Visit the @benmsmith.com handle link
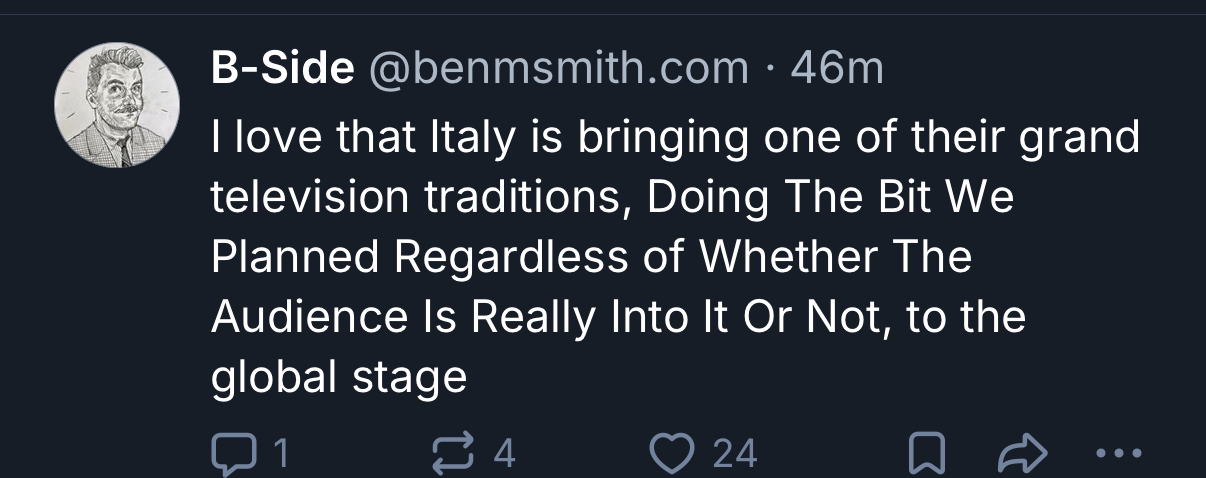Screen dimensions: 1206x478 tap(560, 69)
